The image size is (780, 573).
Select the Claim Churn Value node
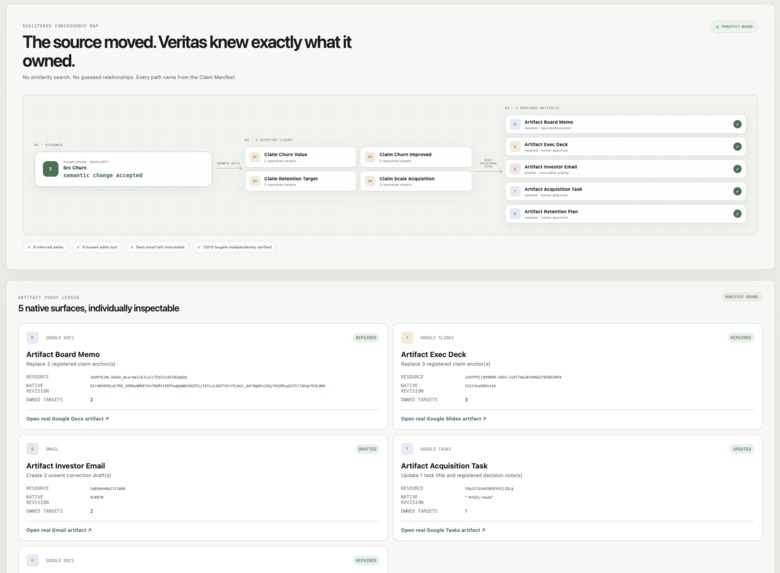(300, 157)
